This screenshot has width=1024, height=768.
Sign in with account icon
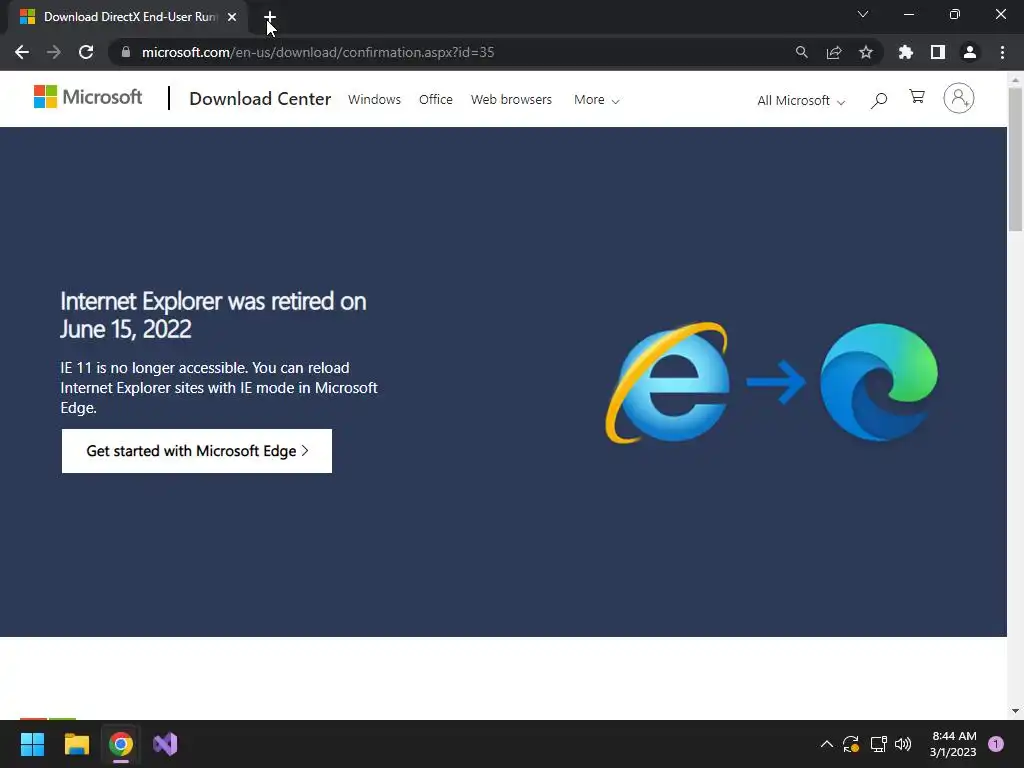click(959, 98)
